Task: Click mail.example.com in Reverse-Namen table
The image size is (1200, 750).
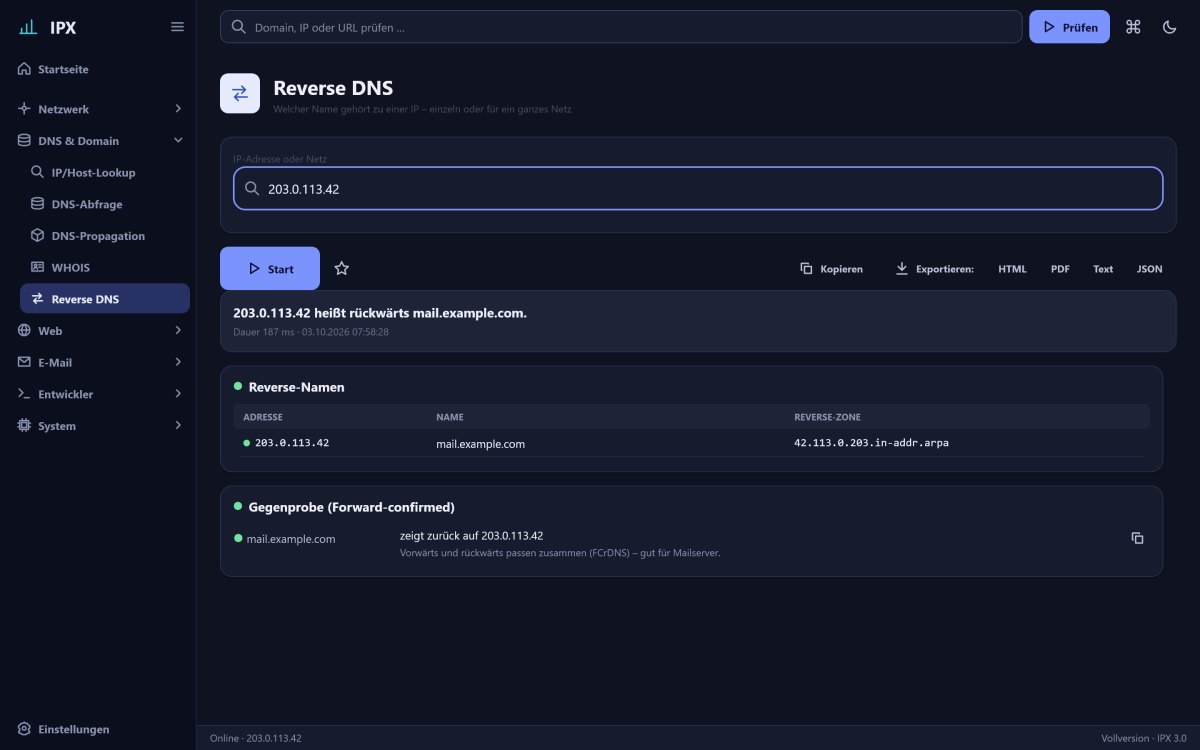Action: click(x=480, y=443)
